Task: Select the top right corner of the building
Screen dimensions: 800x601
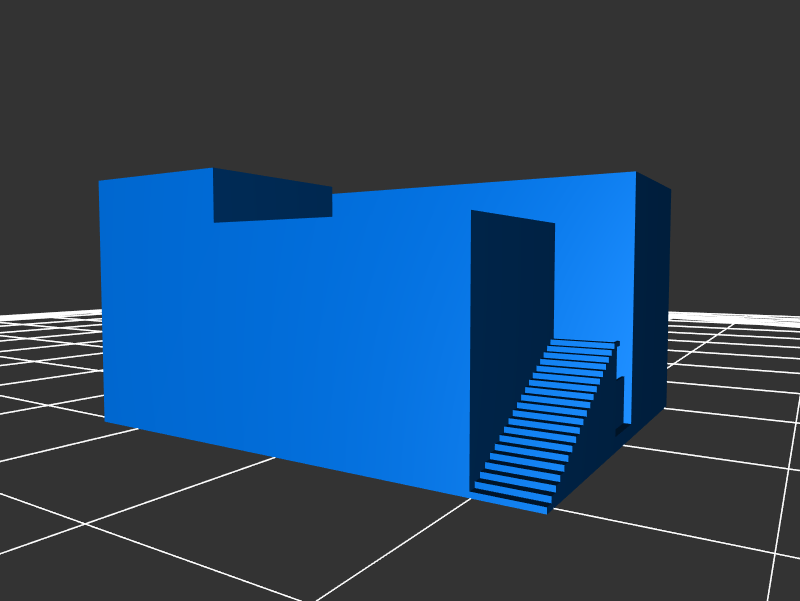Action: point(636,173)
